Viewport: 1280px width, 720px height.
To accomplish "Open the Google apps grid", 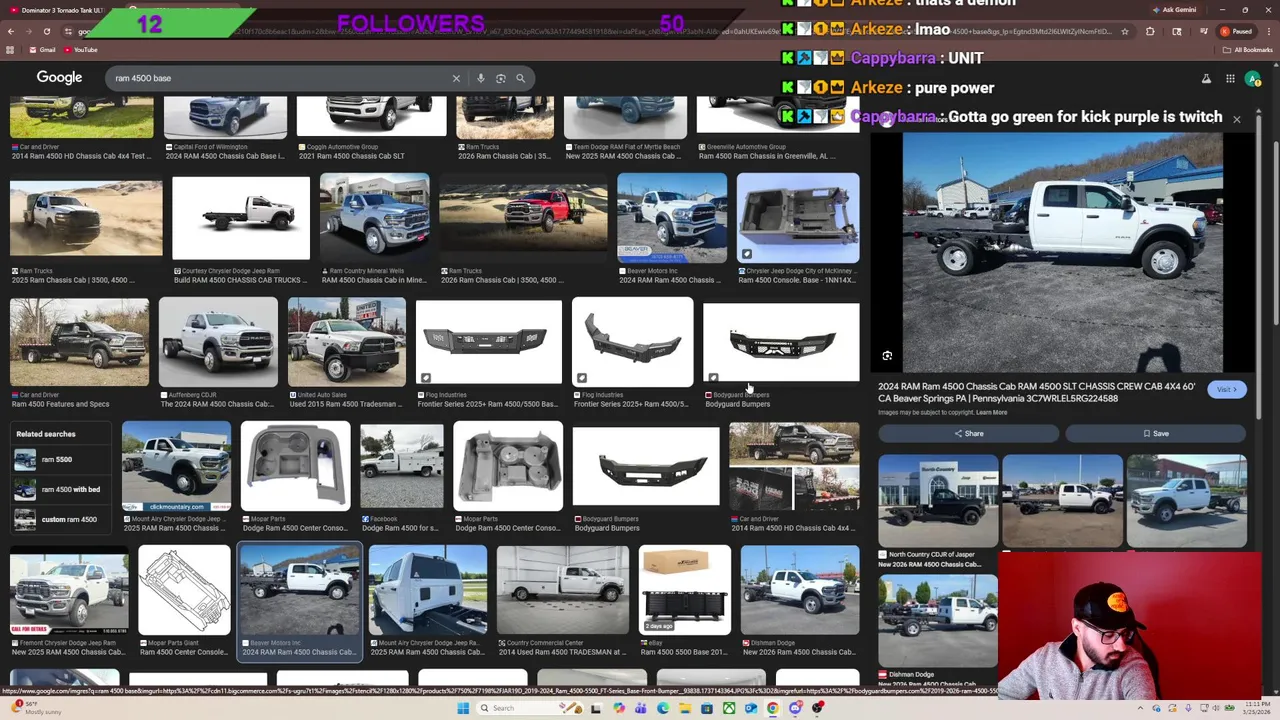I will (x=1230, y=78).
